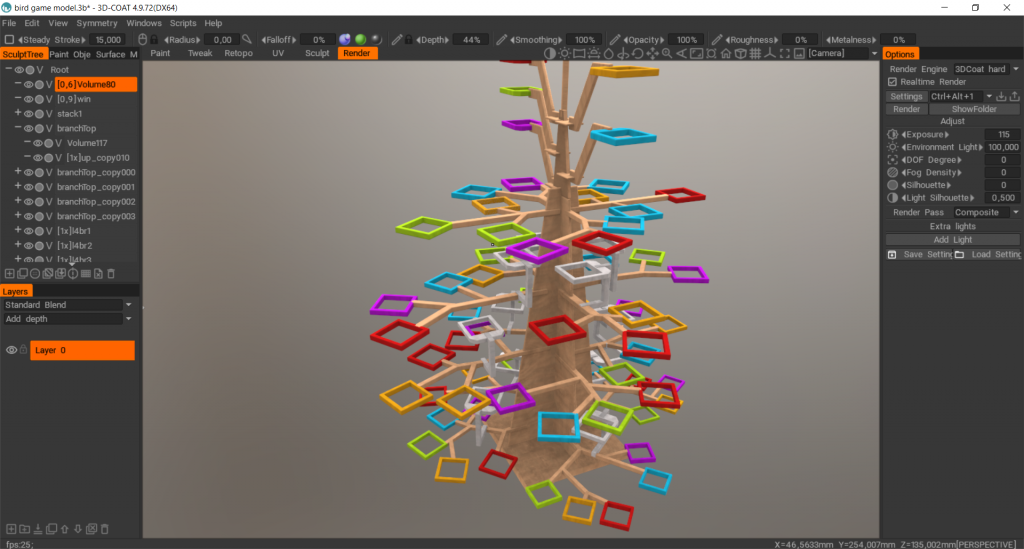Click the stacked-squares icon below the SculptTree list
Image resolution: width=1024 pixels, height=549 pixels.
pyautogui.click(x=22, y=274)
